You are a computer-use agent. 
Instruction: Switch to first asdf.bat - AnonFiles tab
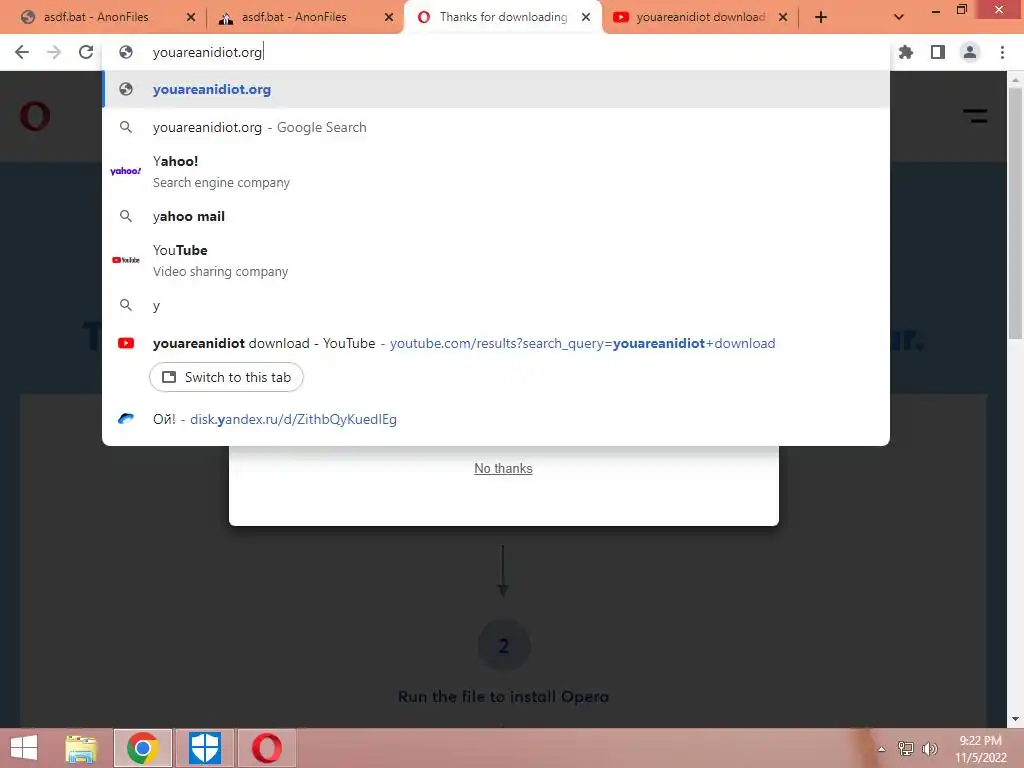pyautogui.click(x=96, y=17)
